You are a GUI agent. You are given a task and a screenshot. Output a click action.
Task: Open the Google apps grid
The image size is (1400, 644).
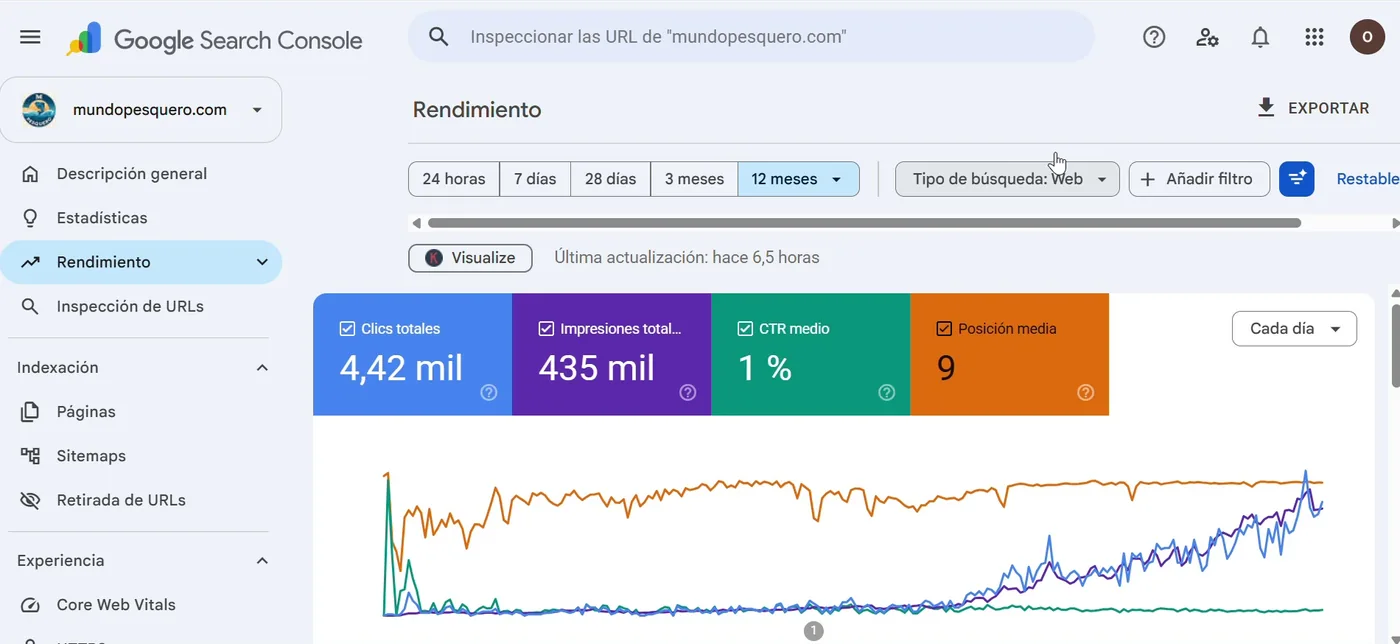pyautogui.click(x=1314, y=37)
